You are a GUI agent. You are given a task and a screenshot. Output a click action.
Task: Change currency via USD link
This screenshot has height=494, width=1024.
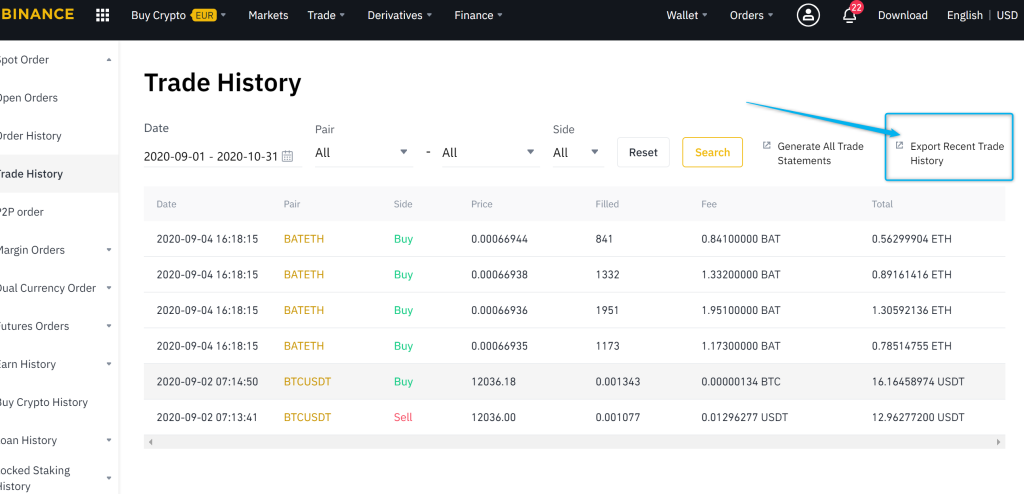click(1007, 15)
